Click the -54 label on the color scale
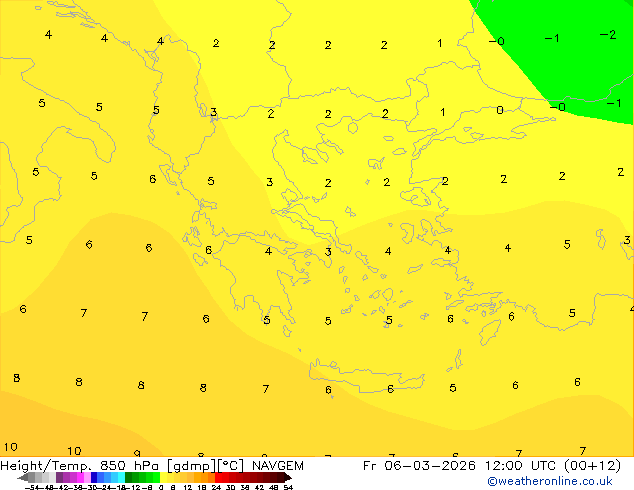 [x=32, y=487]
